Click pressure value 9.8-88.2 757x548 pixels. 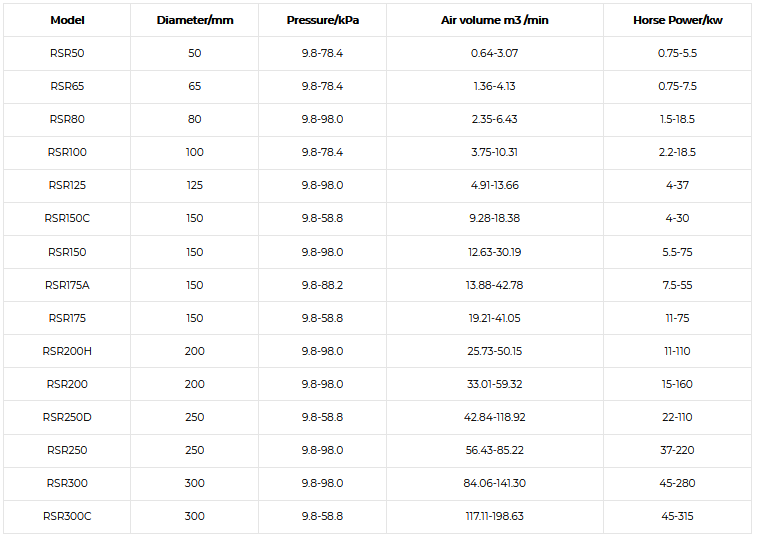pos(322,285)
